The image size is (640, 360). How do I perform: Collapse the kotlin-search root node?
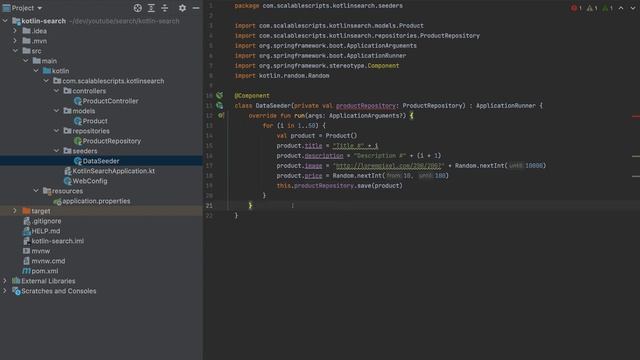click(x=5, y=21)
